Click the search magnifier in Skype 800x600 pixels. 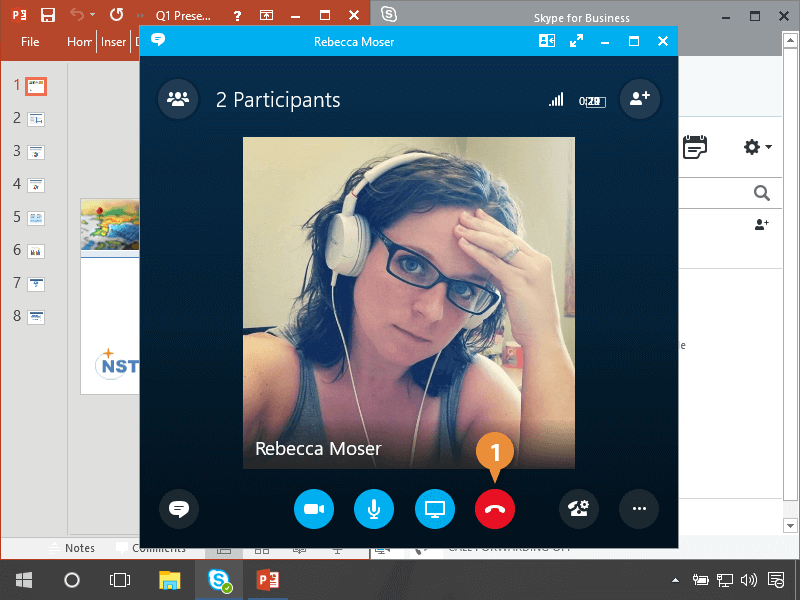pyautogui.click(x=761, y=193)
